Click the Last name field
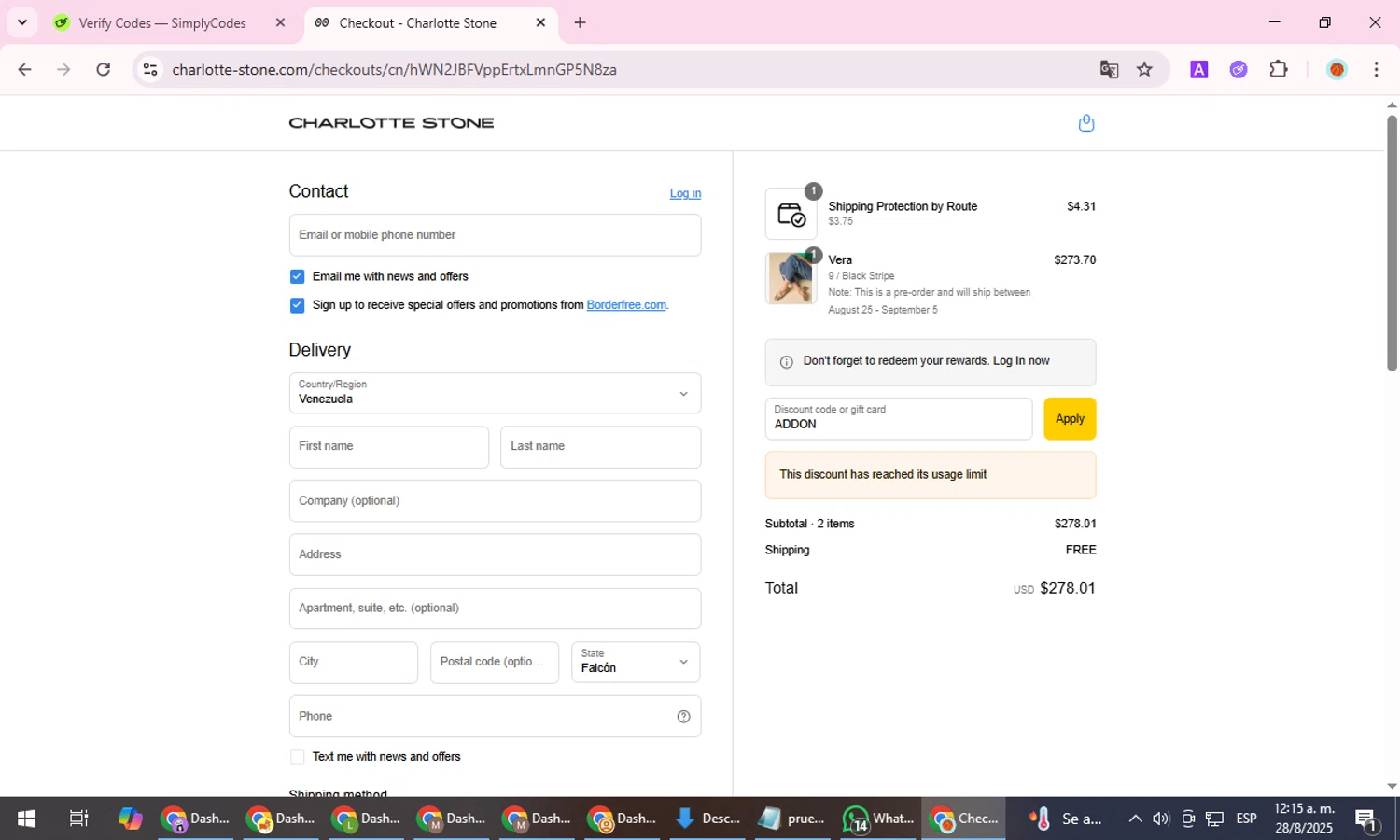The image size is (1400, 840). coord(600,447)
